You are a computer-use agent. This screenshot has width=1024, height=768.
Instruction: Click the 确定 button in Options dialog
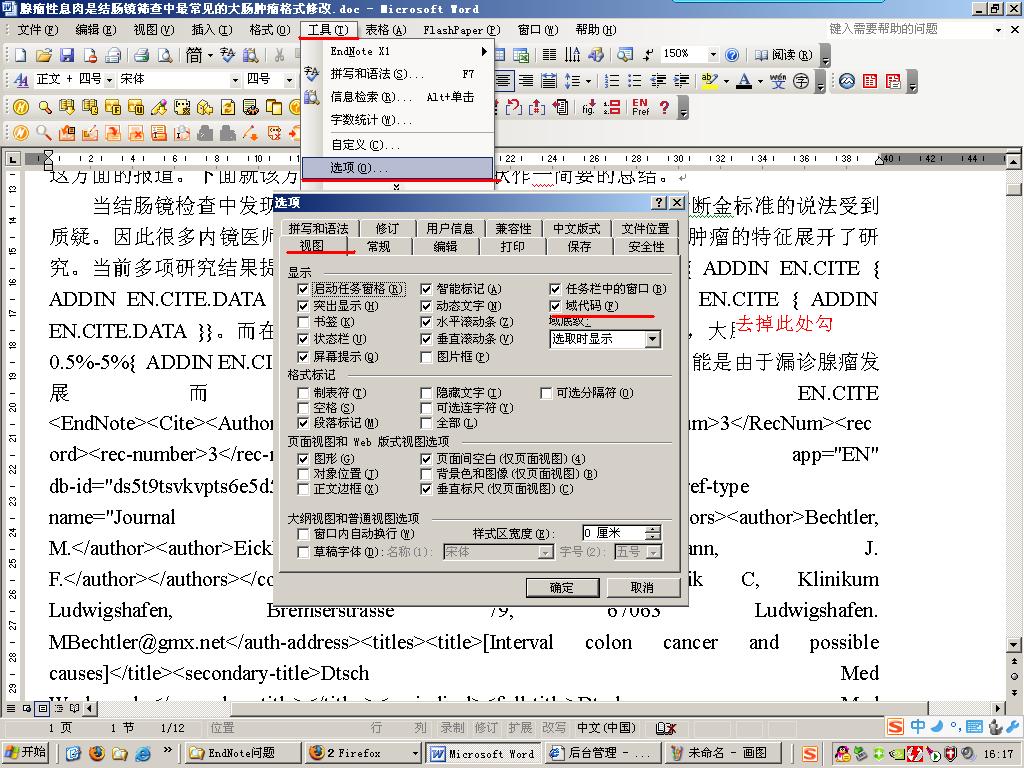pyautogui.click(x=562, y=587)
